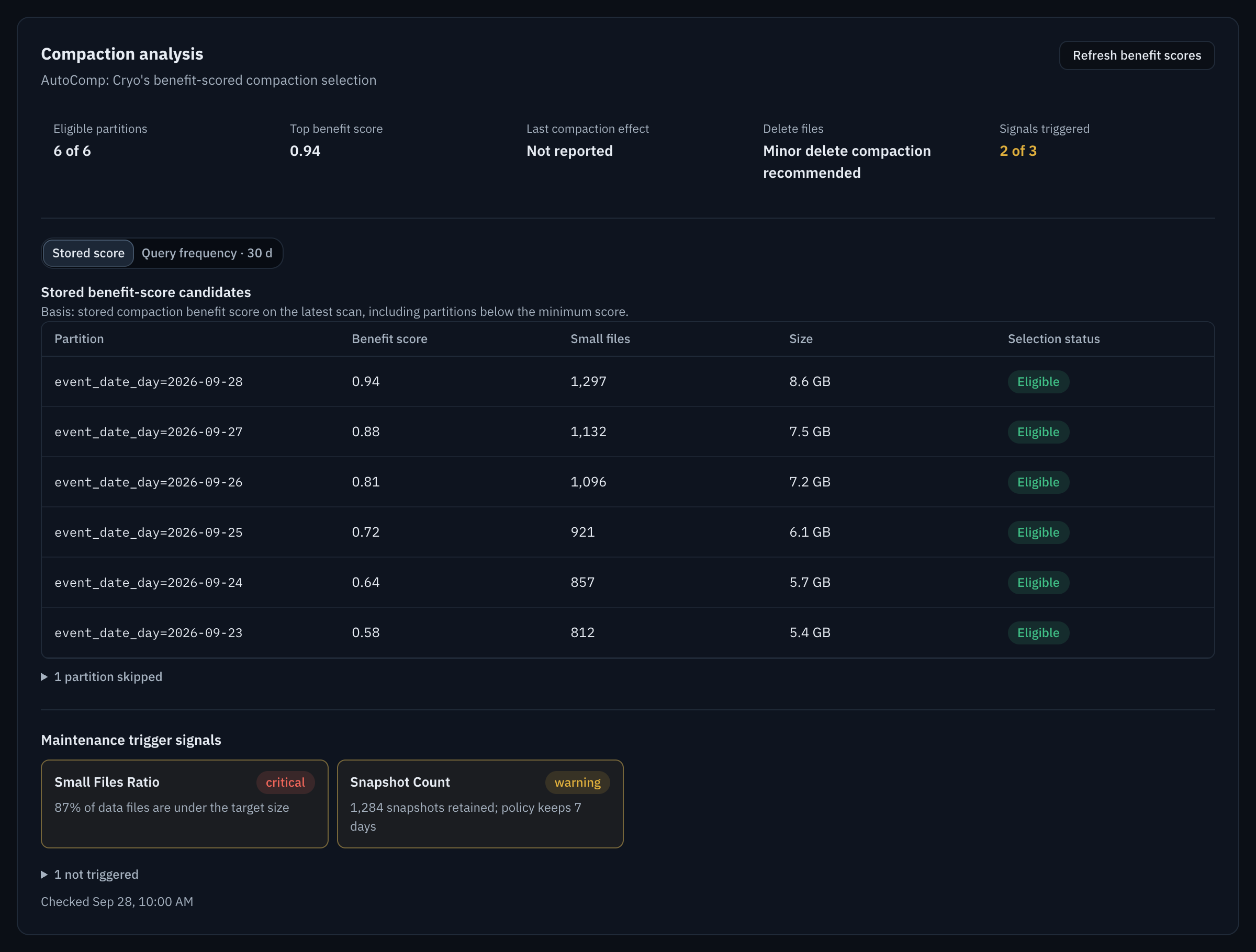Click the warning severity badge
The height and width of the screenshot is (952, 1256).
tap(577, 783)
